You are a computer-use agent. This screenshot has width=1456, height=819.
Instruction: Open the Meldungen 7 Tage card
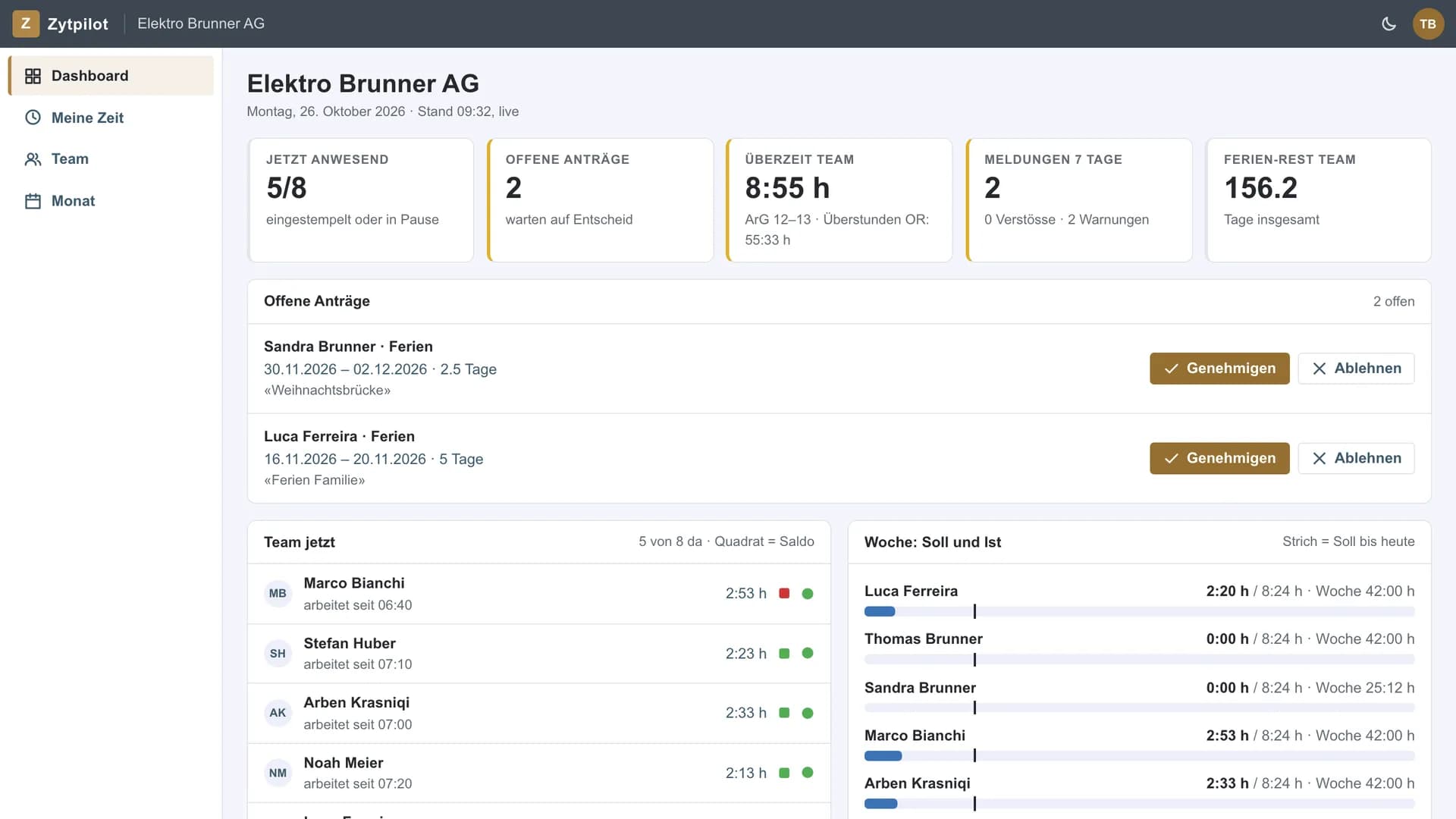coord(1079,200)
